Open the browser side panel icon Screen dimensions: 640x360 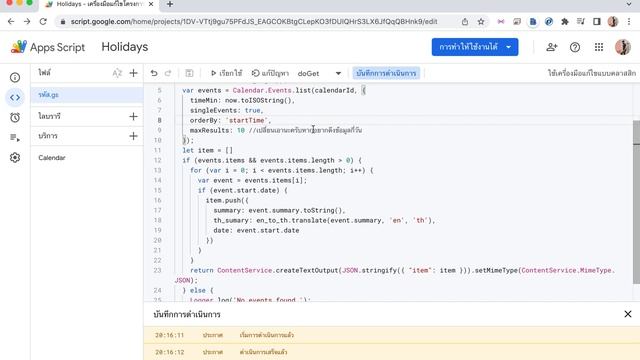click(597, 22)
